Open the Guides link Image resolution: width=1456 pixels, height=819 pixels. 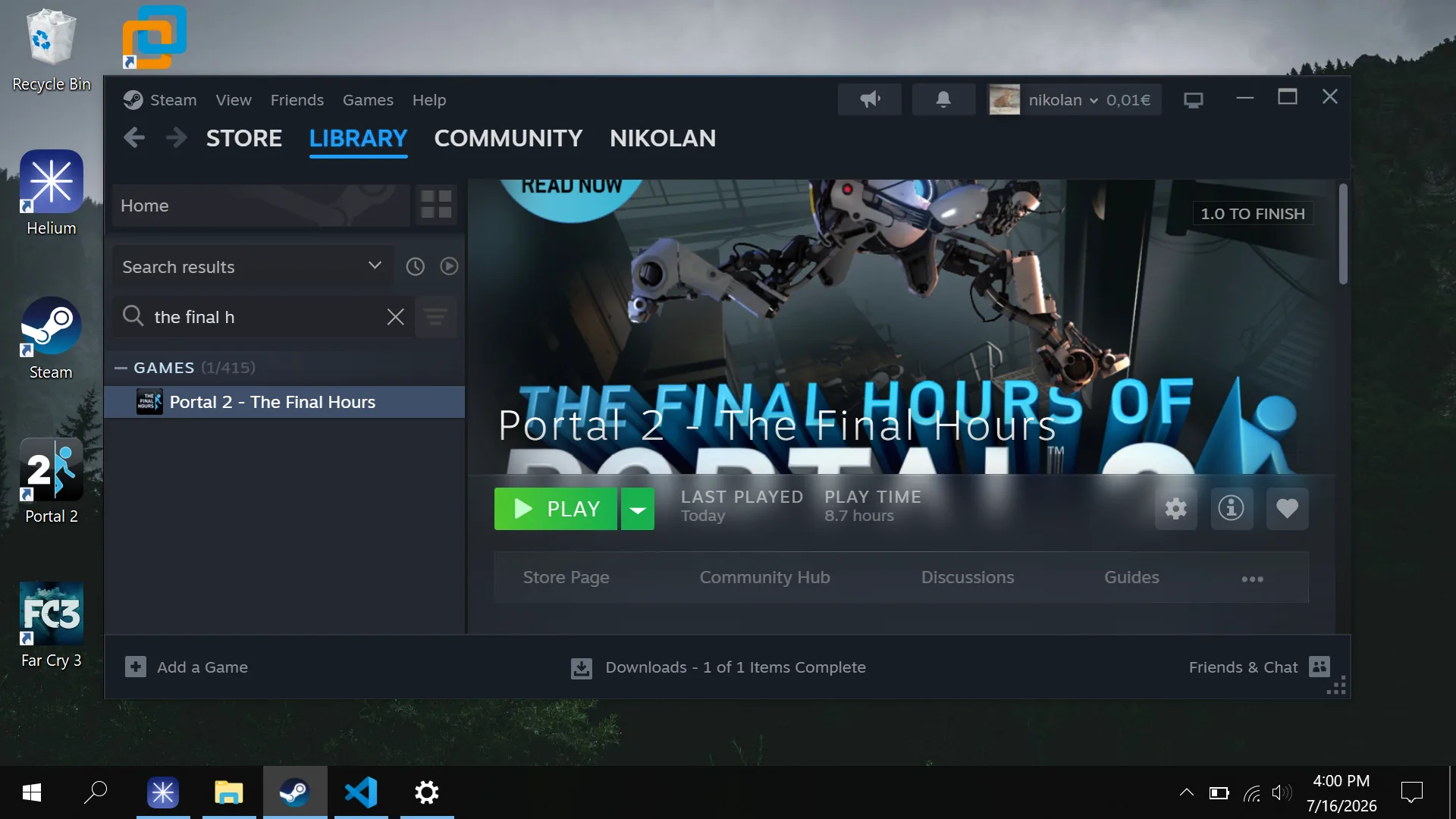1131,577
